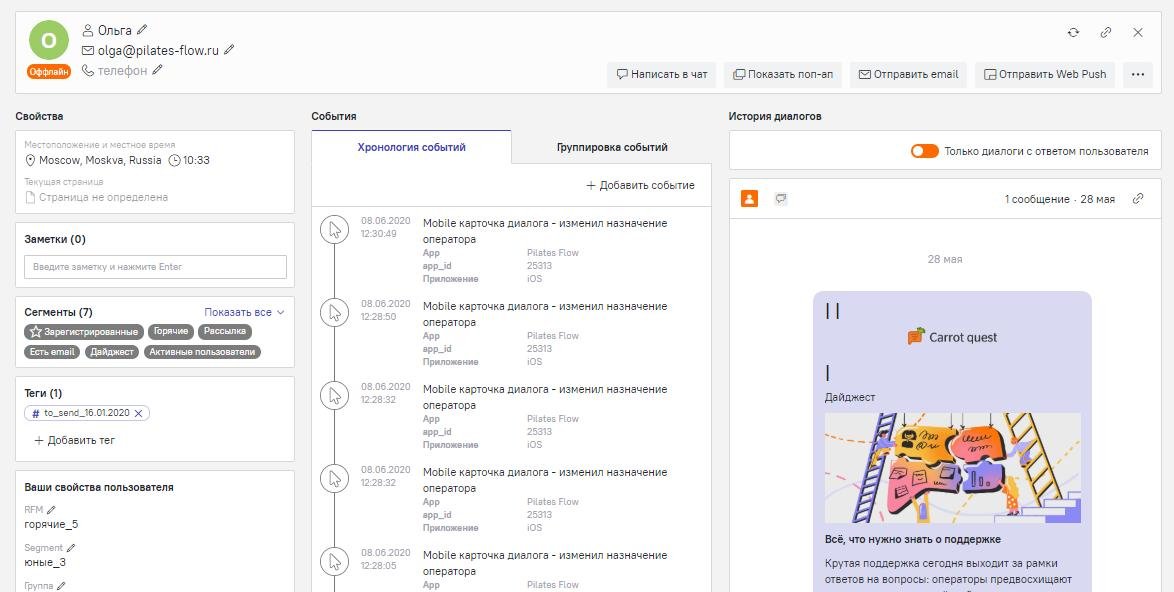This screenshot has width=1174, height=592.
Task: Expand segments with Показать все
Action: 245,312
